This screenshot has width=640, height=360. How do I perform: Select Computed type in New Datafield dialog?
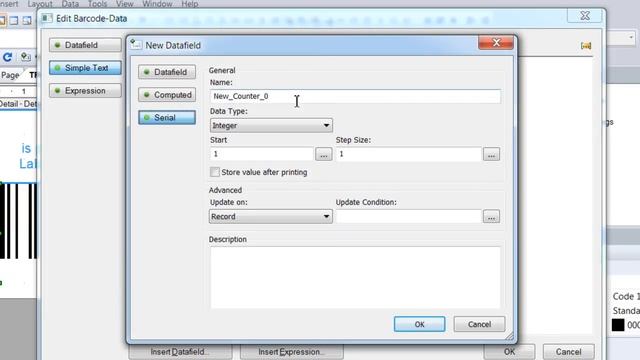tap(167, 95)
